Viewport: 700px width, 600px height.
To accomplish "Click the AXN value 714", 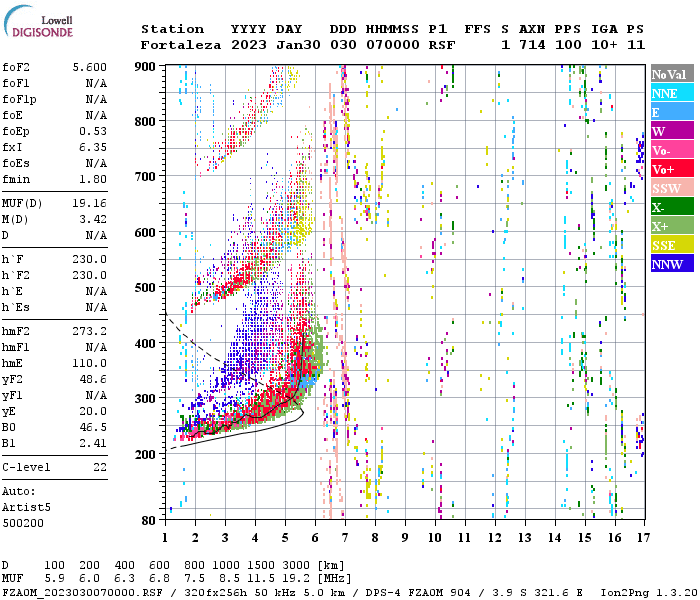I will click(x=532, y=45).
